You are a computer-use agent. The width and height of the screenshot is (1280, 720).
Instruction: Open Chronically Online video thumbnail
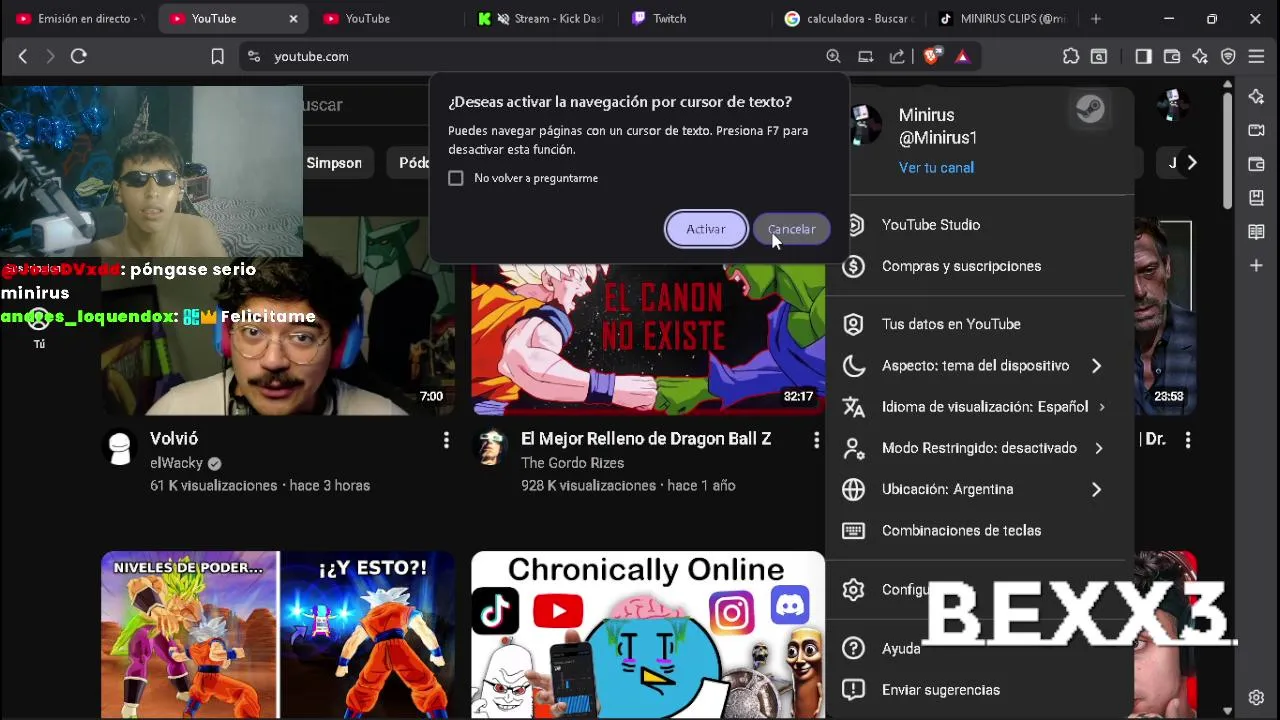[x=648, y=635]
